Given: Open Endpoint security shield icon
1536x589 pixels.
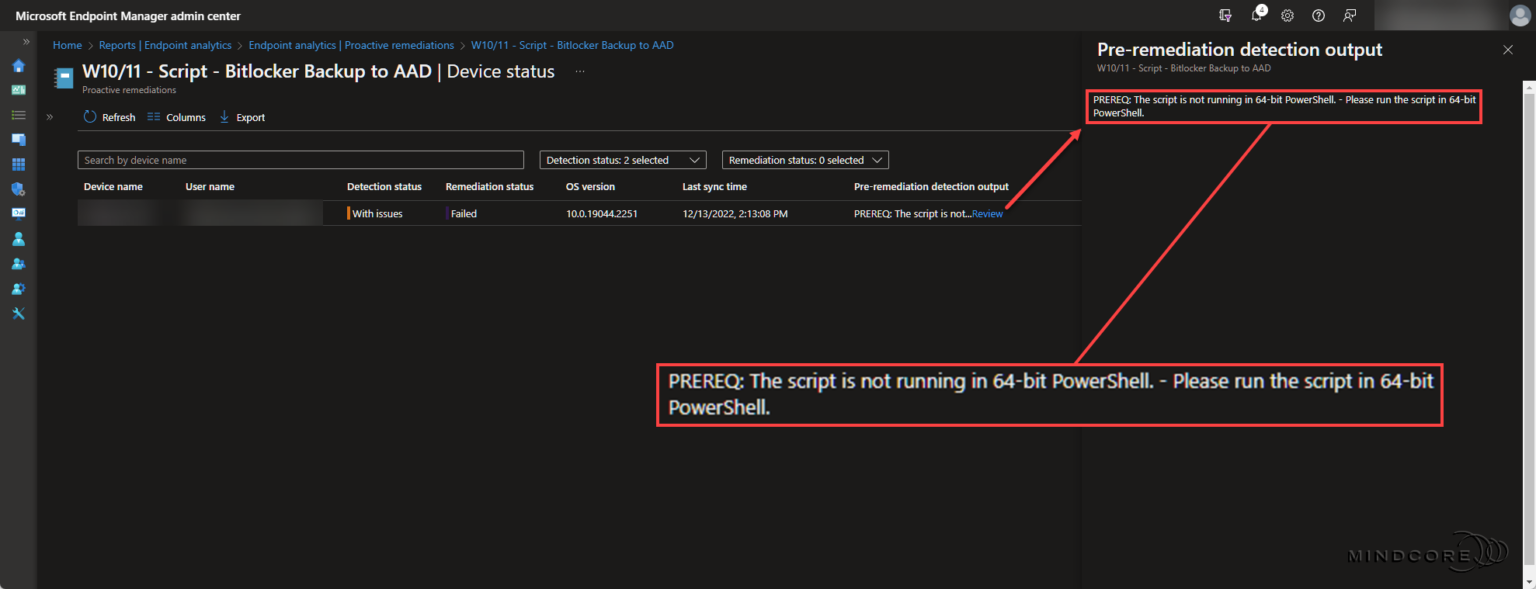Looking at the screenshot, I should (18, 188).
